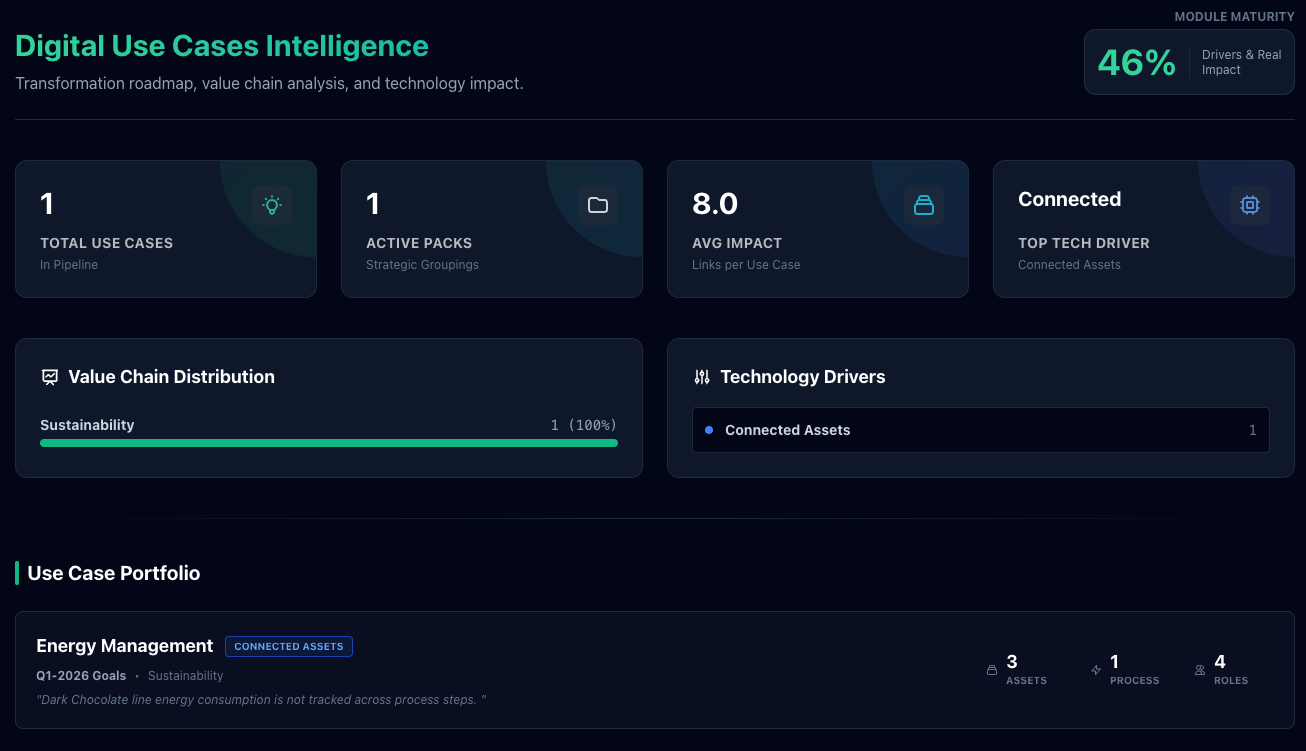
Task: Click the chart icon beside Value Chain Distribution
Action: click(50, 377)
